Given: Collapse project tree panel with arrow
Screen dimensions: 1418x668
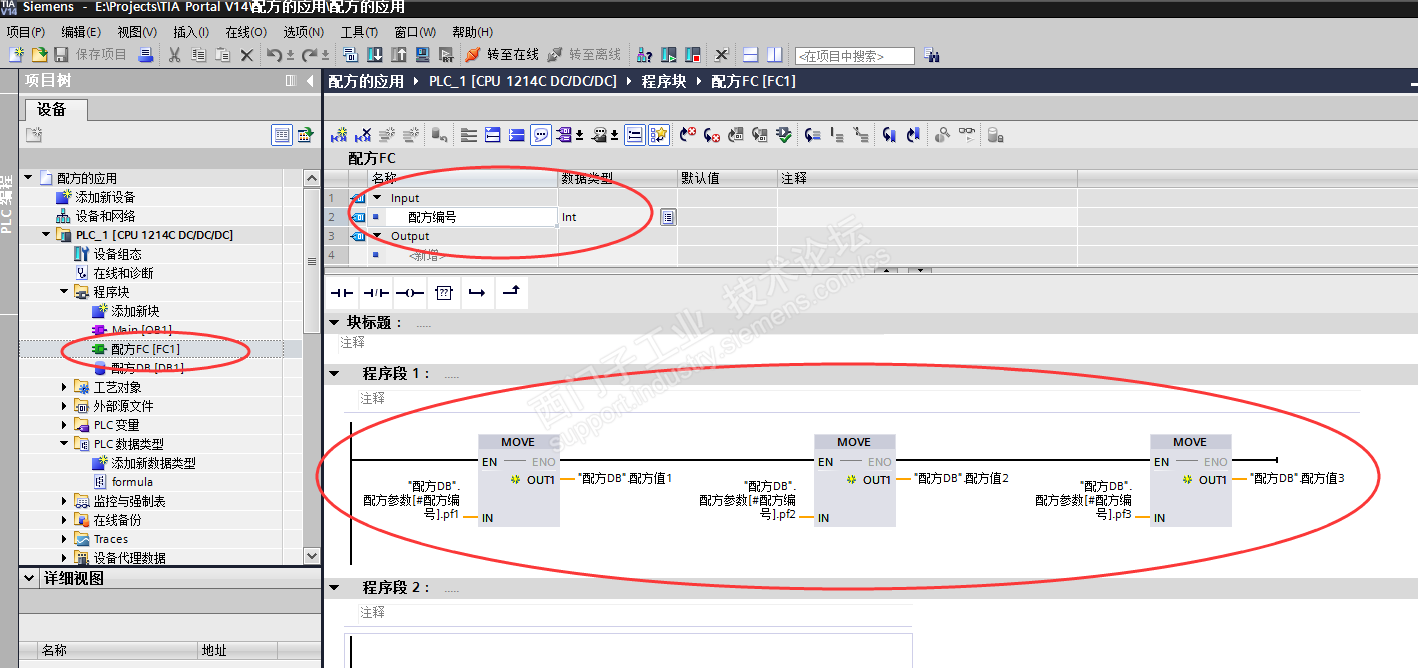Looking at the screenshot, I should point(310,81).
